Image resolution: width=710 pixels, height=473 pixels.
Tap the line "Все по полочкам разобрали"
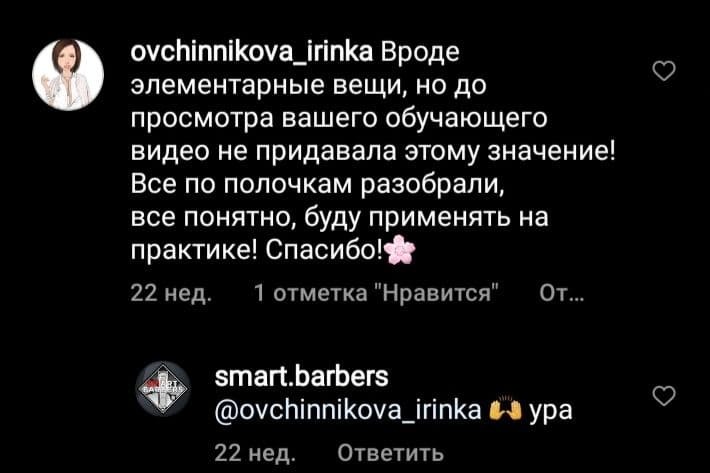(x=317, y=184)
